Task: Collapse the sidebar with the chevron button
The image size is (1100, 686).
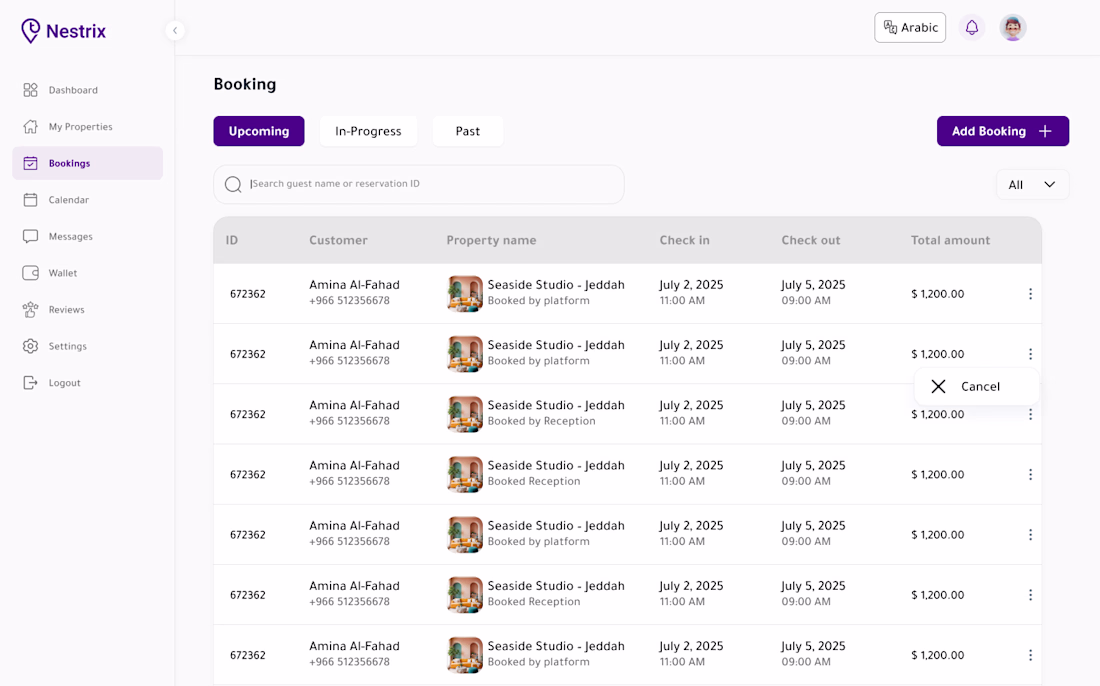Action: [175, 30]
